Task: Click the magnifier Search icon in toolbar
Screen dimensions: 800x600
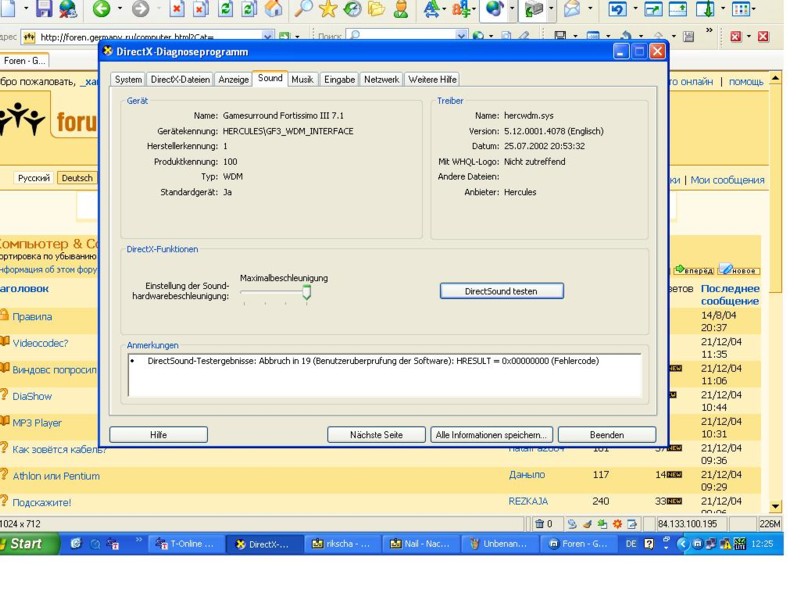Action: (x=302, y=10)
